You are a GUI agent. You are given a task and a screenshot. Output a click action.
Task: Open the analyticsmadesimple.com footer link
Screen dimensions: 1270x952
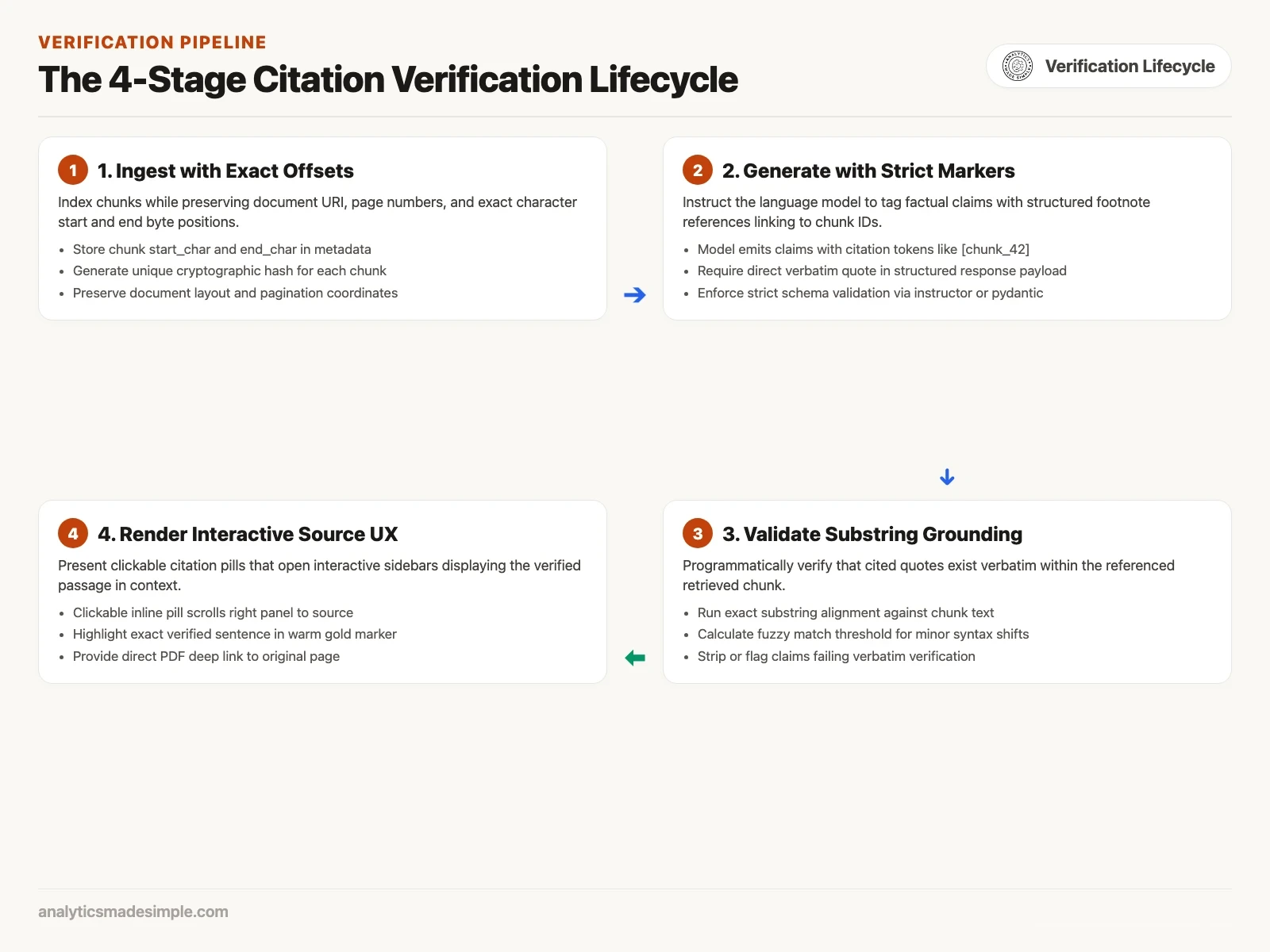[x=133, y=912]
